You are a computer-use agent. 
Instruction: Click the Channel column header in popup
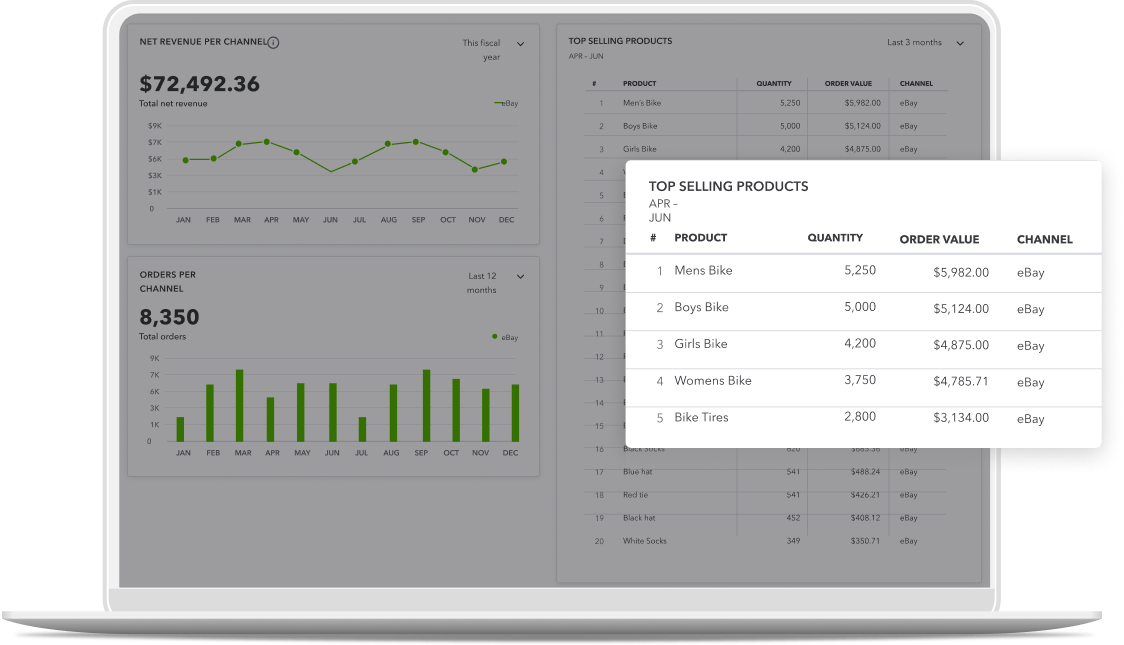[1044, 240]
